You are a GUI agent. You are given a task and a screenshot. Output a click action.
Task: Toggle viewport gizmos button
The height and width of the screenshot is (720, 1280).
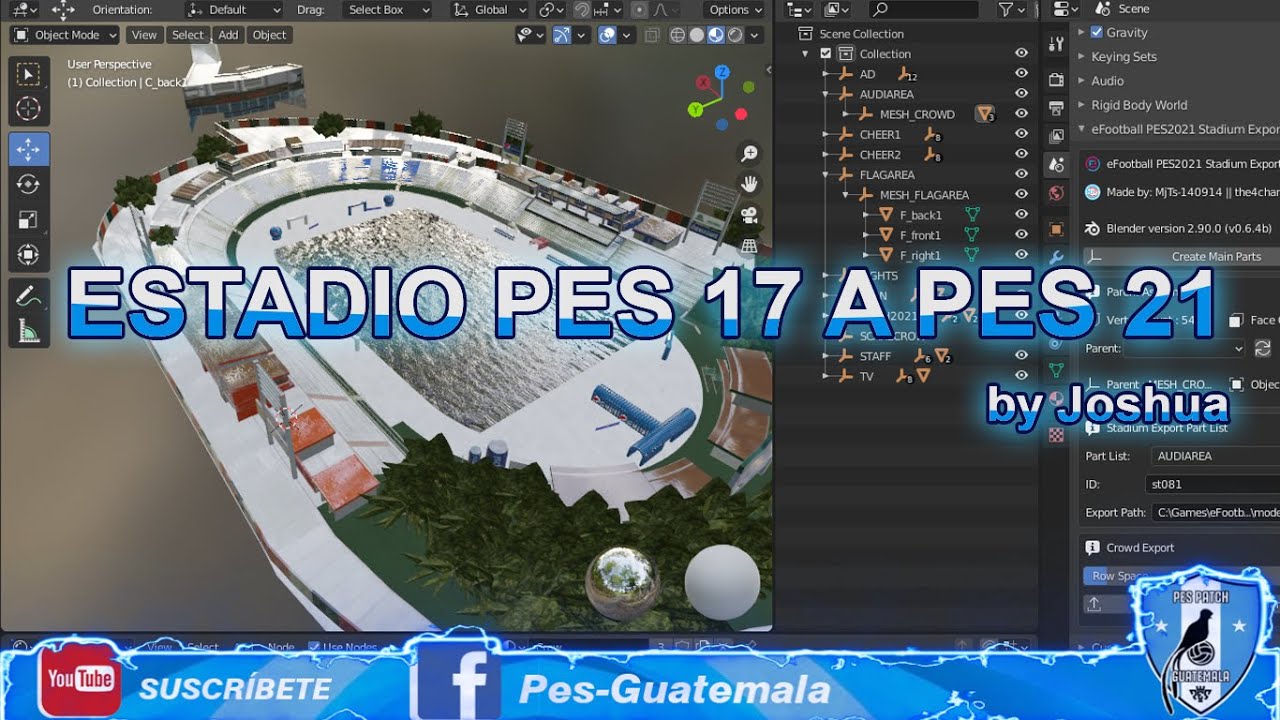[x=563, y=35]
